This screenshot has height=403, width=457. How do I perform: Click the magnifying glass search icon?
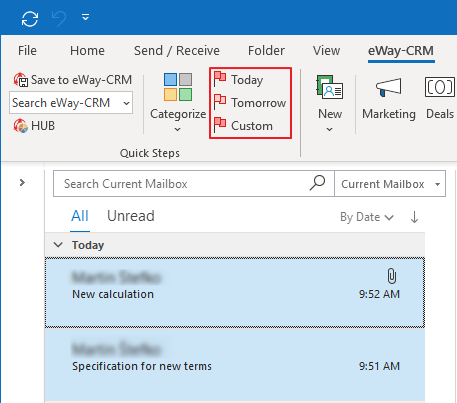tap(317, 183)
